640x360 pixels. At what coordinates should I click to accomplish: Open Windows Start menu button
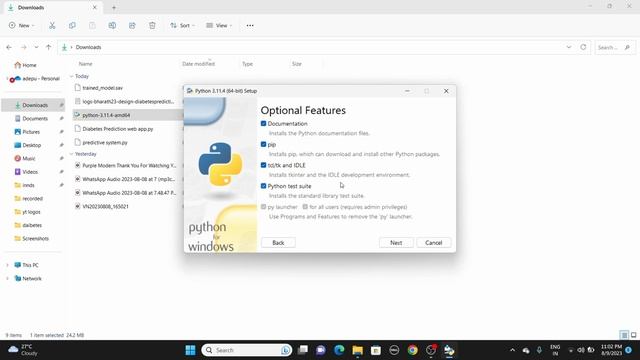pos(190,350)
